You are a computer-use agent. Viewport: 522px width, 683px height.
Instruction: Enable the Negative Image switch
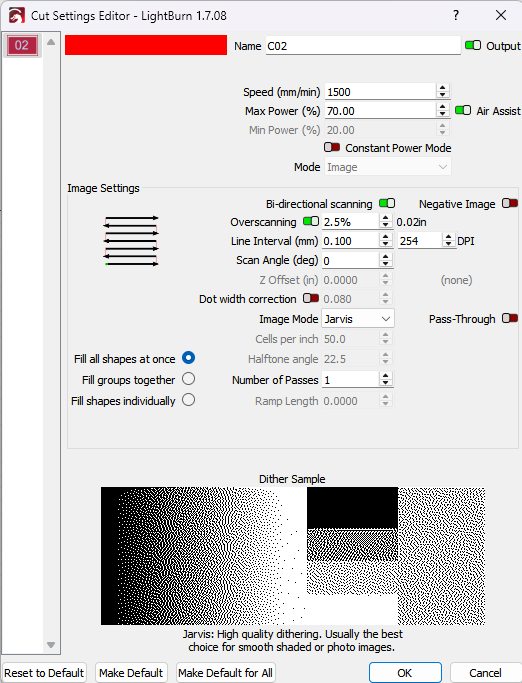[510, 203]
